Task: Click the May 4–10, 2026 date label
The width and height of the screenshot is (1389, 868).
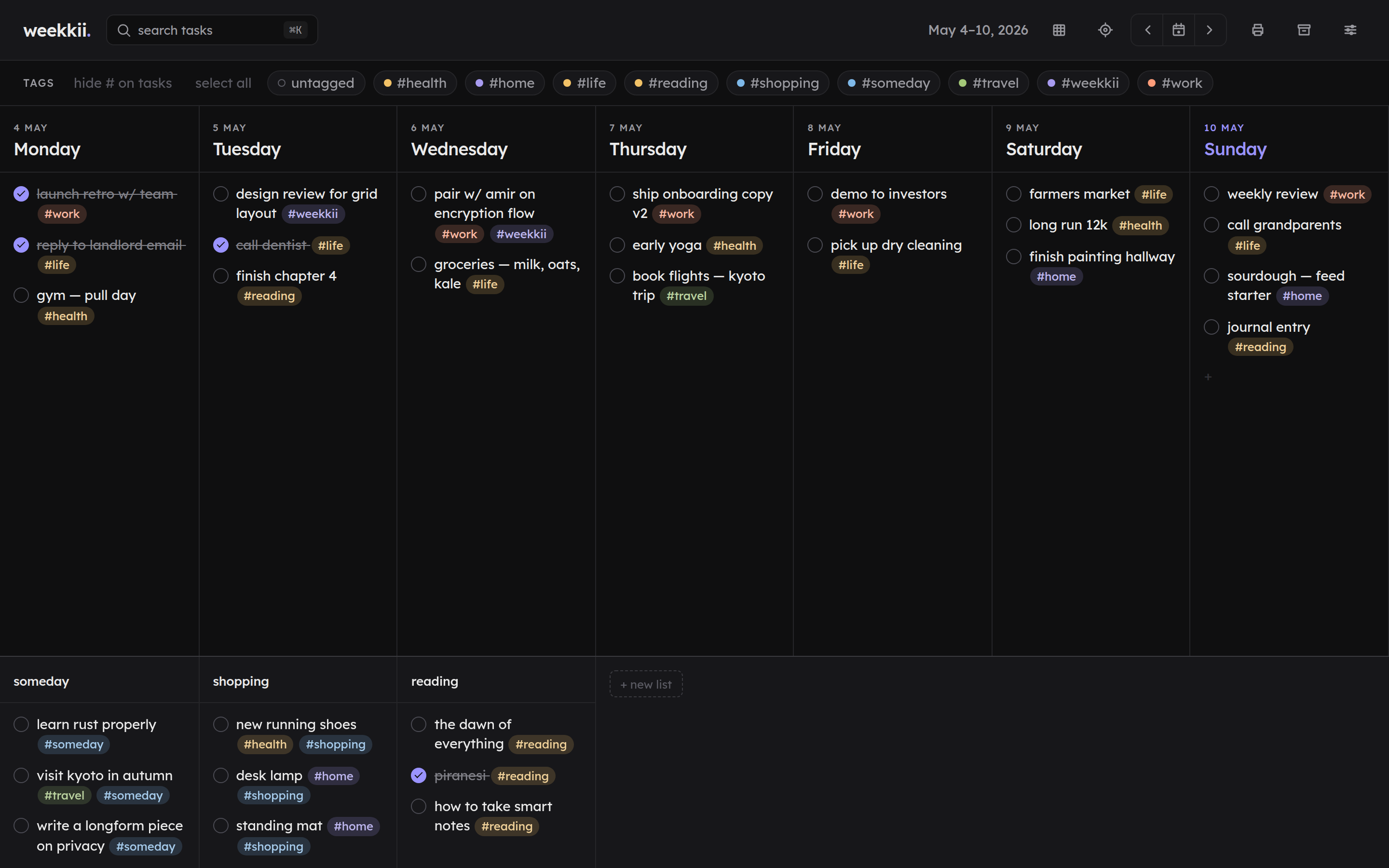Action: pyautogui.click(x=978, y=30)
